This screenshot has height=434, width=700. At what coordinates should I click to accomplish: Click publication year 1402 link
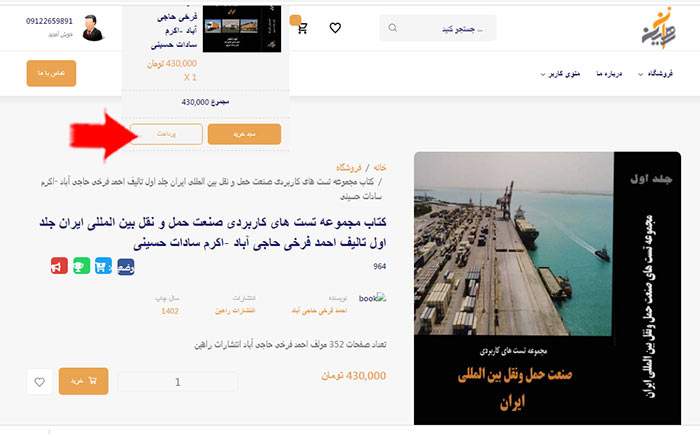[170, 311]
